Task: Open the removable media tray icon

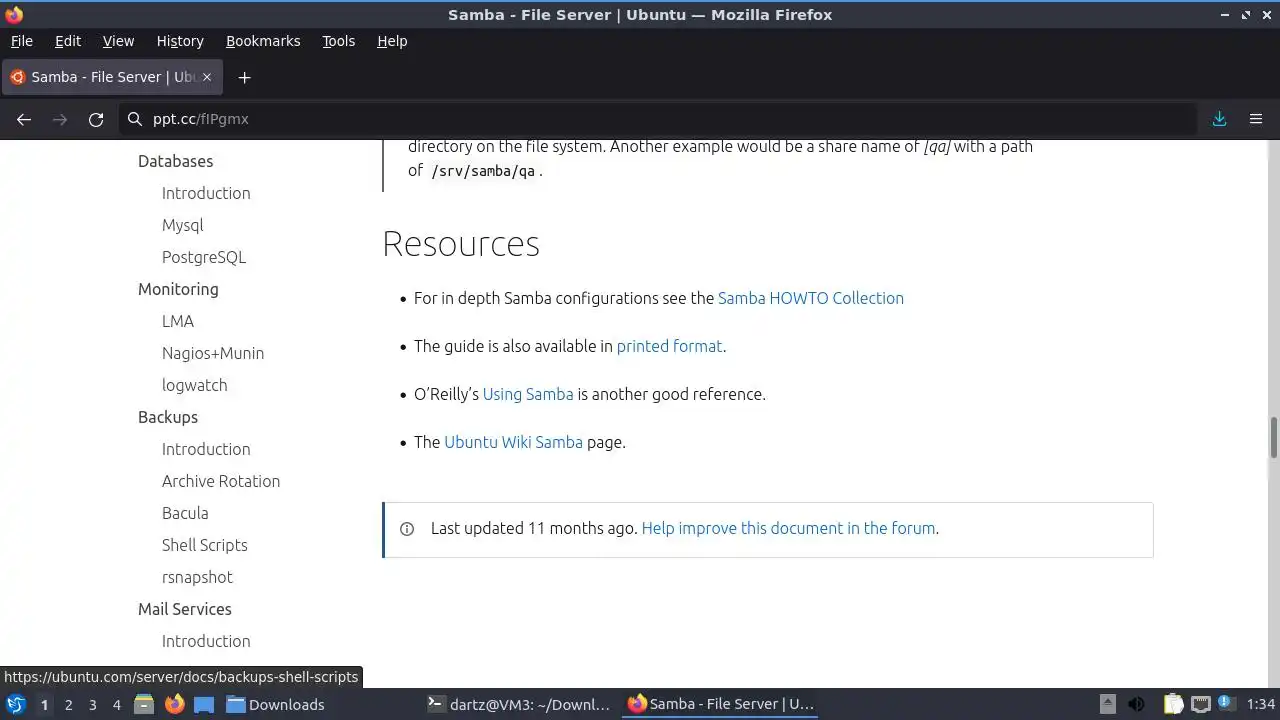Action: 1107,704
